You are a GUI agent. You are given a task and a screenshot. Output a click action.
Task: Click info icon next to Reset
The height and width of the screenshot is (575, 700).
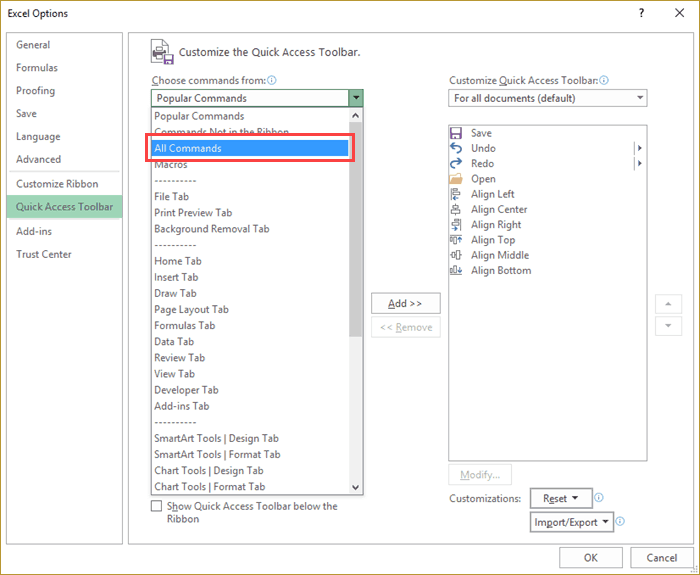(599, 497)
